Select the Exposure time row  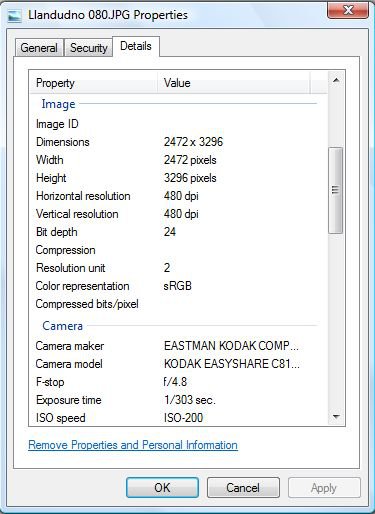[179, 400]
